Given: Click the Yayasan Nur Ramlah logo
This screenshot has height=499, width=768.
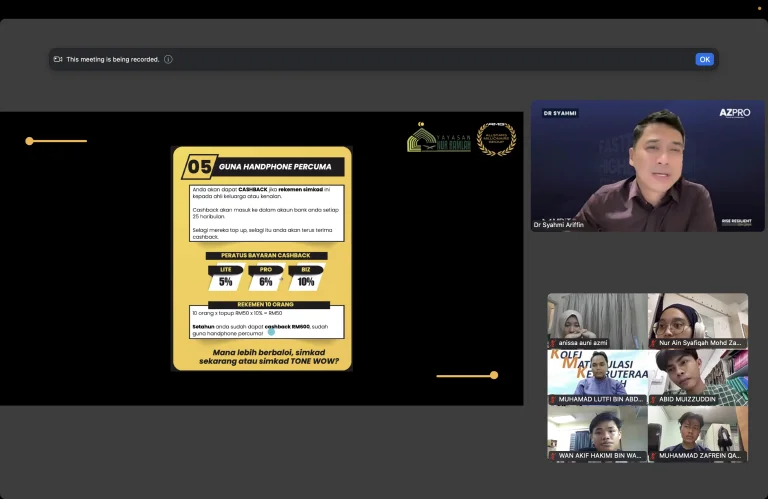Looking at the screenshot, I should [x=438, y=139].
